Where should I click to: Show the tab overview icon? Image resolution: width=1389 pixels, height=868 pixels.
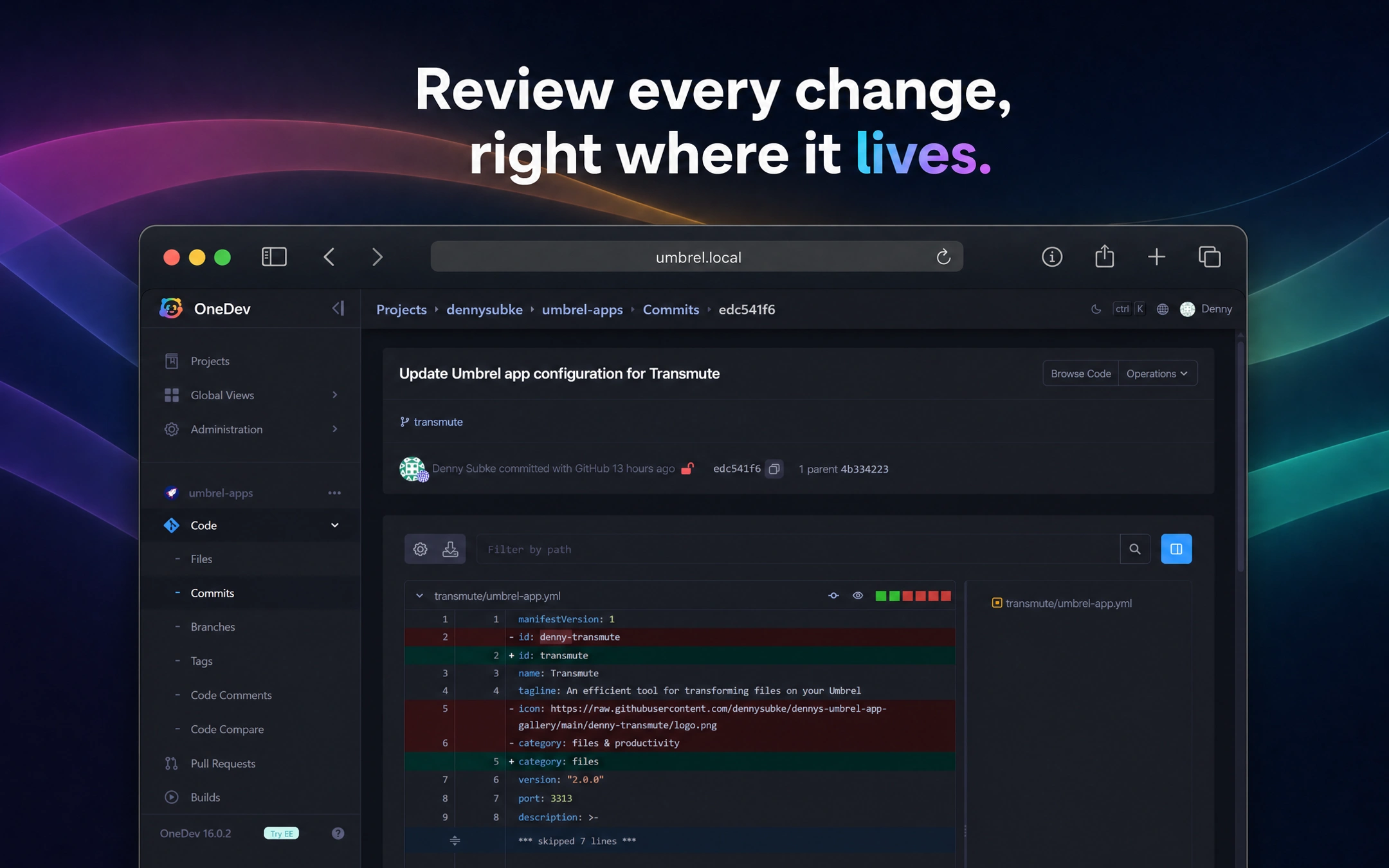pos(1210,257)
